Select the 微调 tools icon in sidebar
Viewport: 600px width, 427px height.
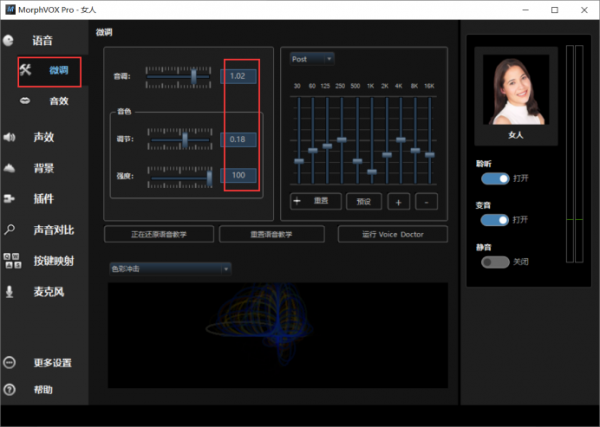click(26, 70)
